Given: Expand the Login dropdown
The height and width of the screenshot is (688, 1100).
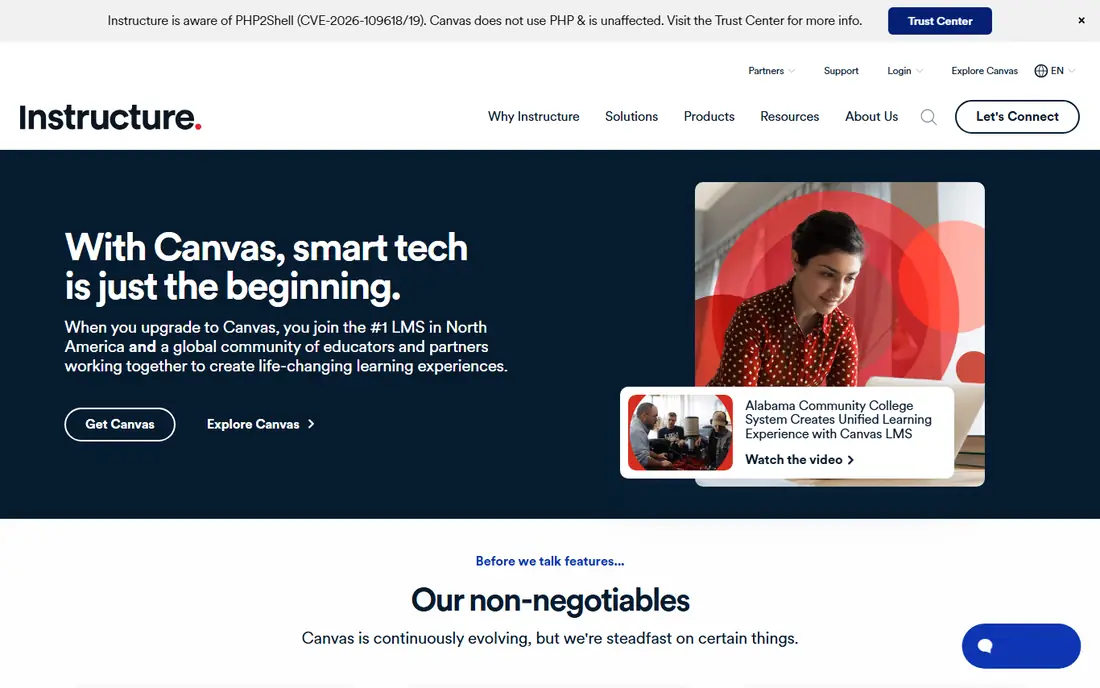Looking at the screenshot, I should click(x=905, y=71).
